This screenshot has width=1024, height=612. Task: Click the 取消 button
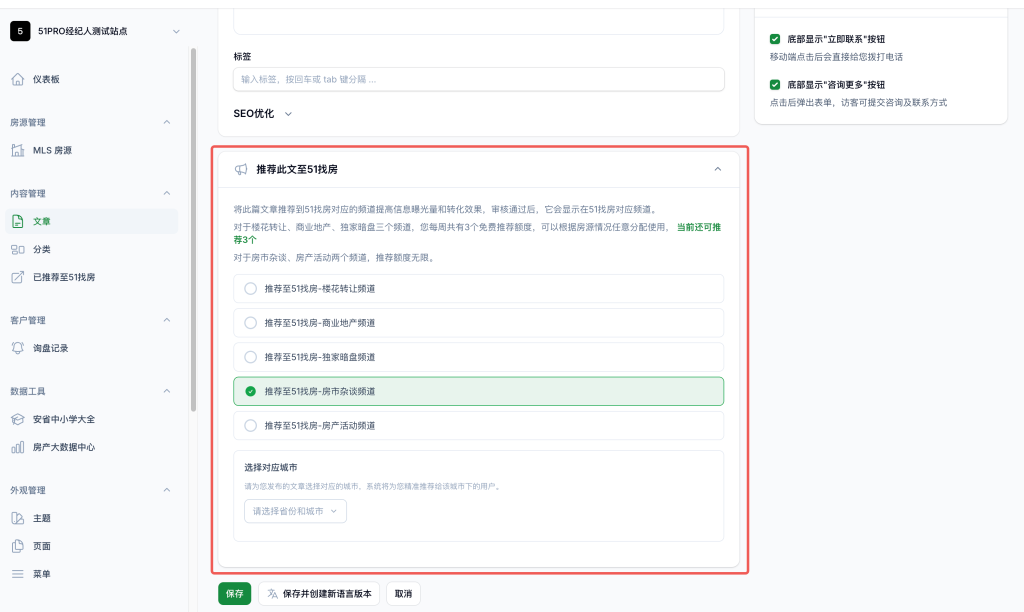[404, 594]
